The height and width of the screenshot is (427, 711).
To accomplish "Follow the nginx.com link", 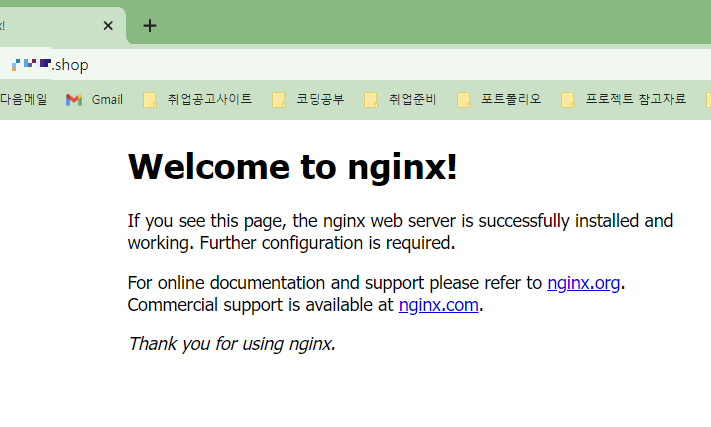I will pyautogui.click(x=438, y=305).
